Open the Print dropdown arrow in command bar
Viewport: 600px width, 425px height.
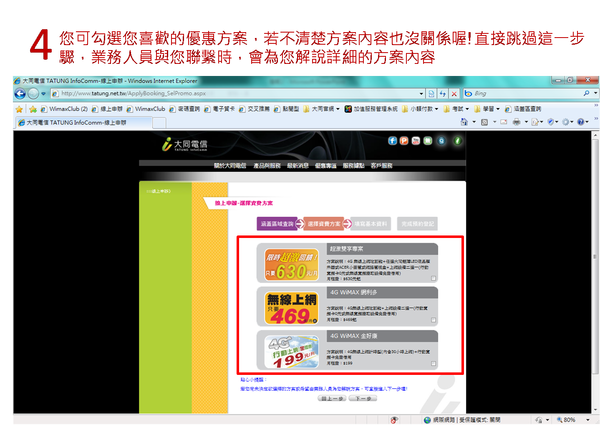[526, 122]
